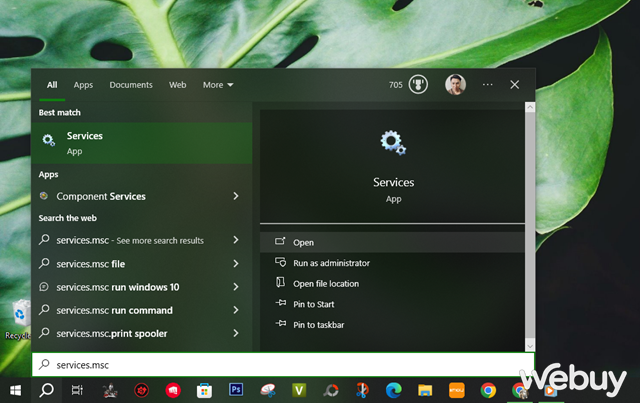The image size is (640, 403).
Task: Choose Run as administrator
Action: [392, 263]
